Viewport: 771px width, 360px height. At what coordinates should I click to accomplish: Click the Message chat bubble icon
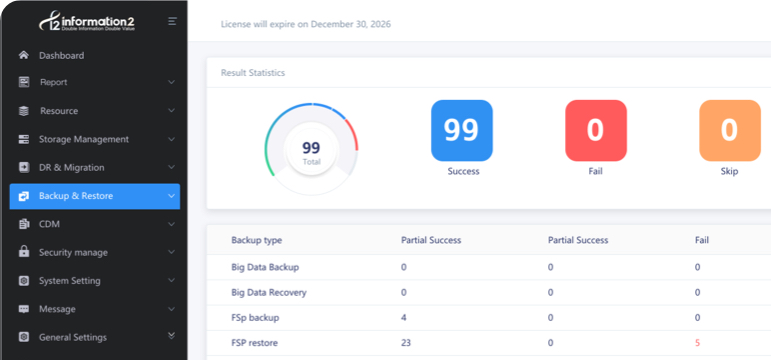click(24, 309)
